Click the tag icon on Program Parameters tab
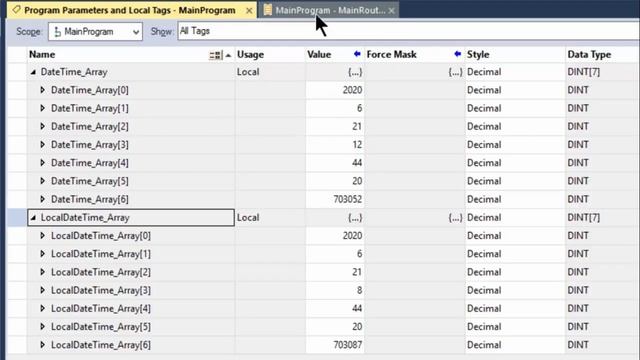The width and height of the screenshot is (640, 360). [x=16, y=10]
